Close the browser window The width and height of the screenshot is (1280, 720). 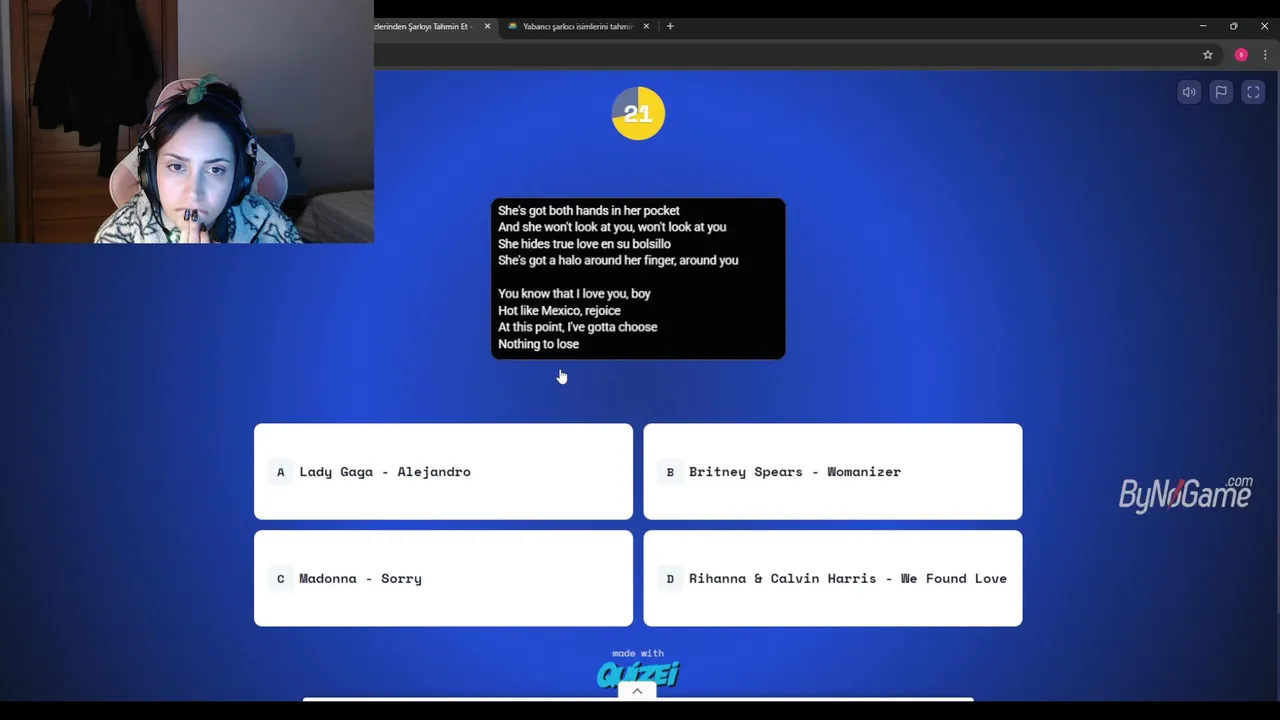tap(1264, 26)
